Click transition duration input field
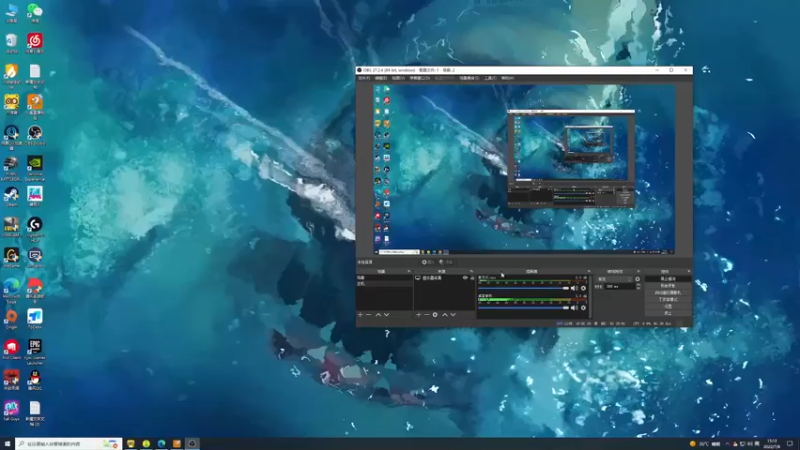Screen dimensions: 800x450 coord(619,287)
